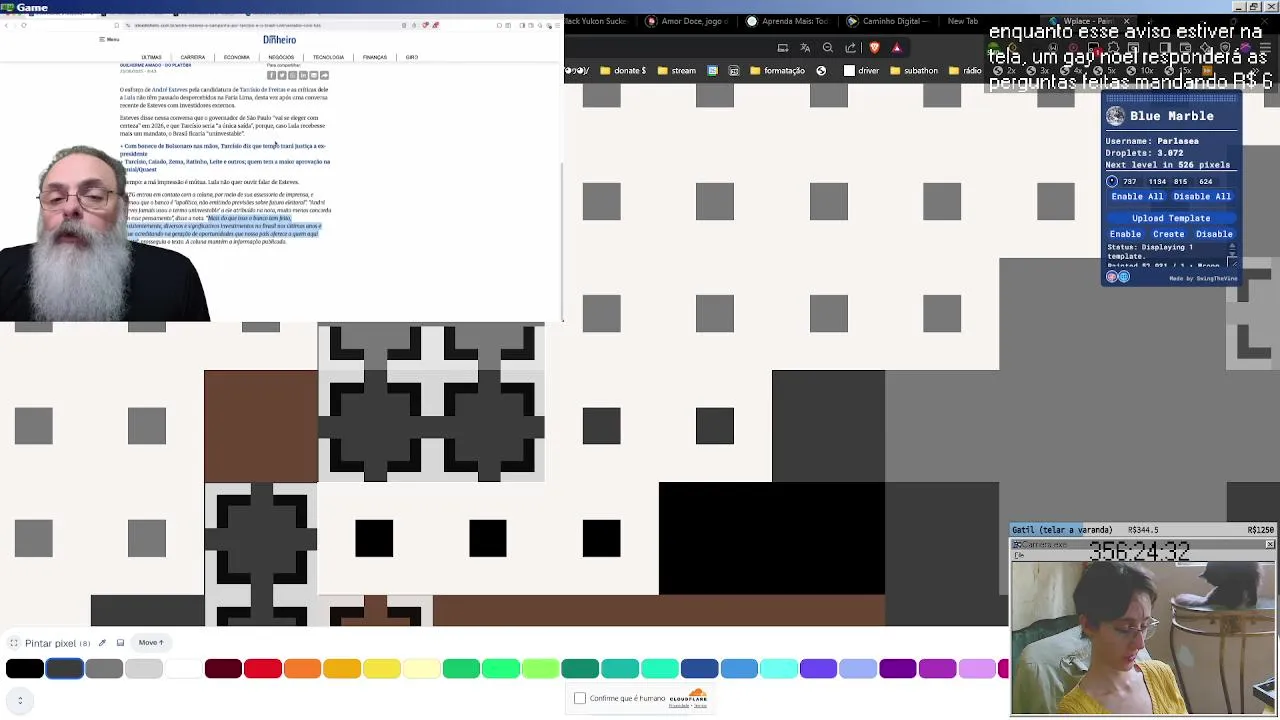The image size is (1280, 720).
Task: Click the translate page icon in address bar
Action: pyautogui.click(x=805, y=47)
